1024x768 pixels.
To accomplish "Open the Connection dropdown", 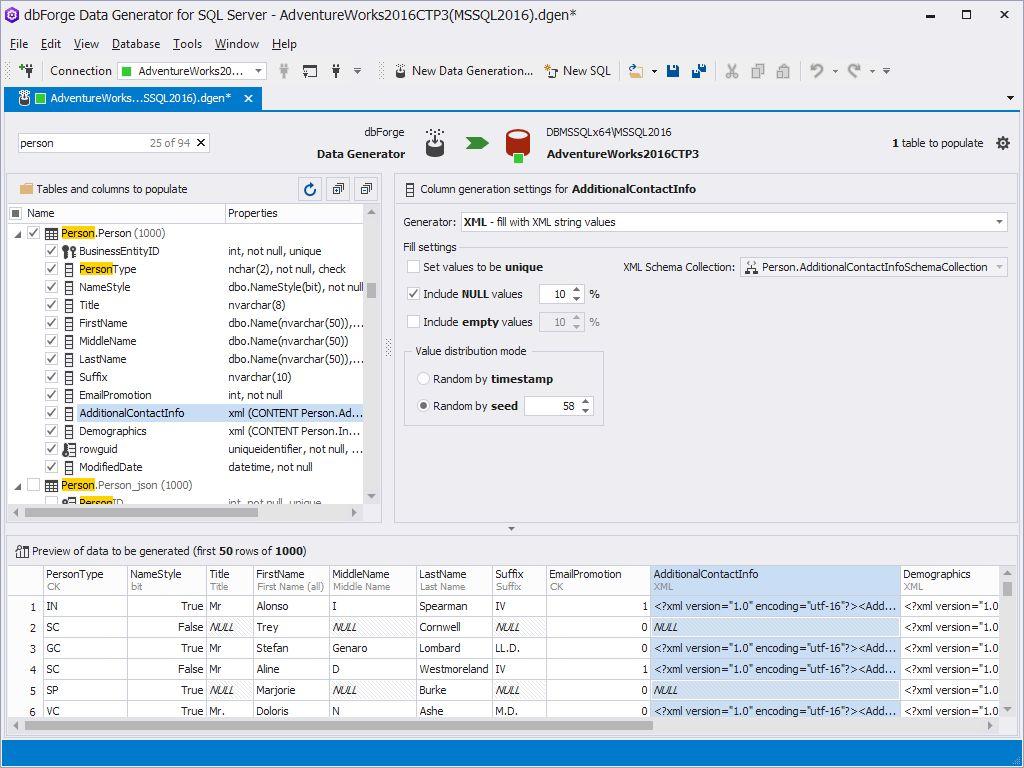I will (259, 71).
